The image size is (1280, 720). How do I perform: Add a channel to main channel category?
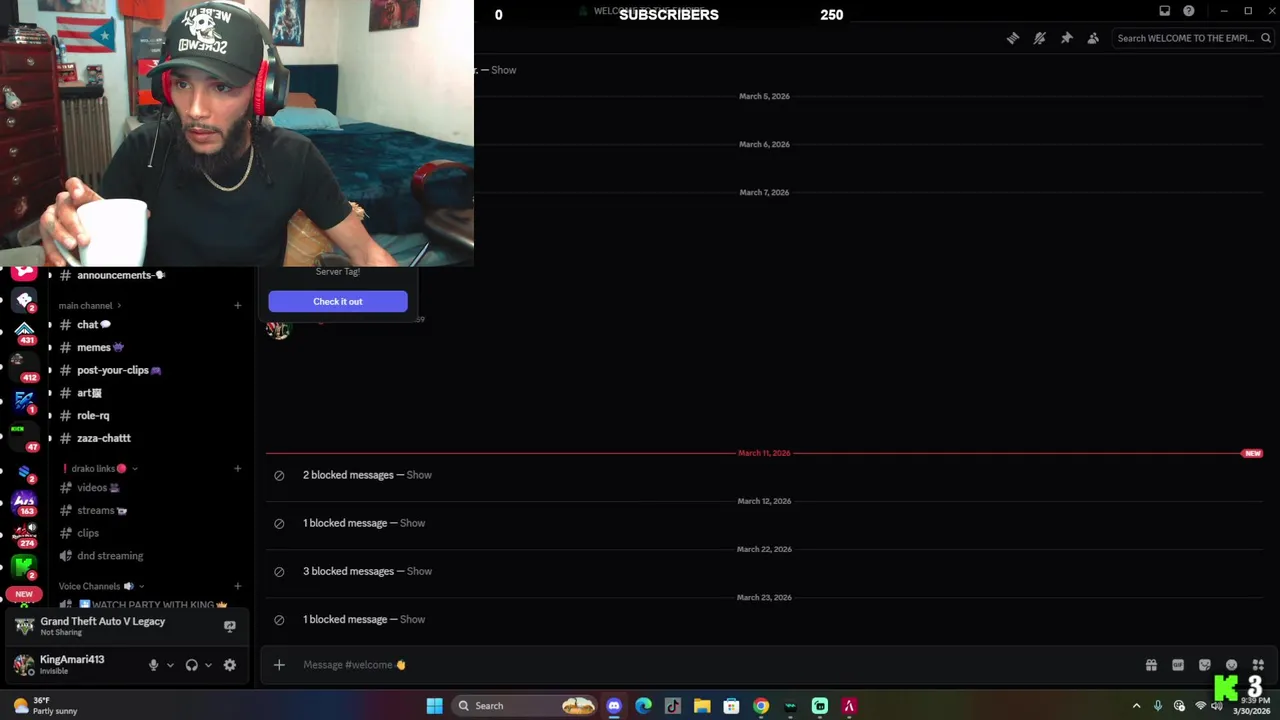click(x=238, y=305)
